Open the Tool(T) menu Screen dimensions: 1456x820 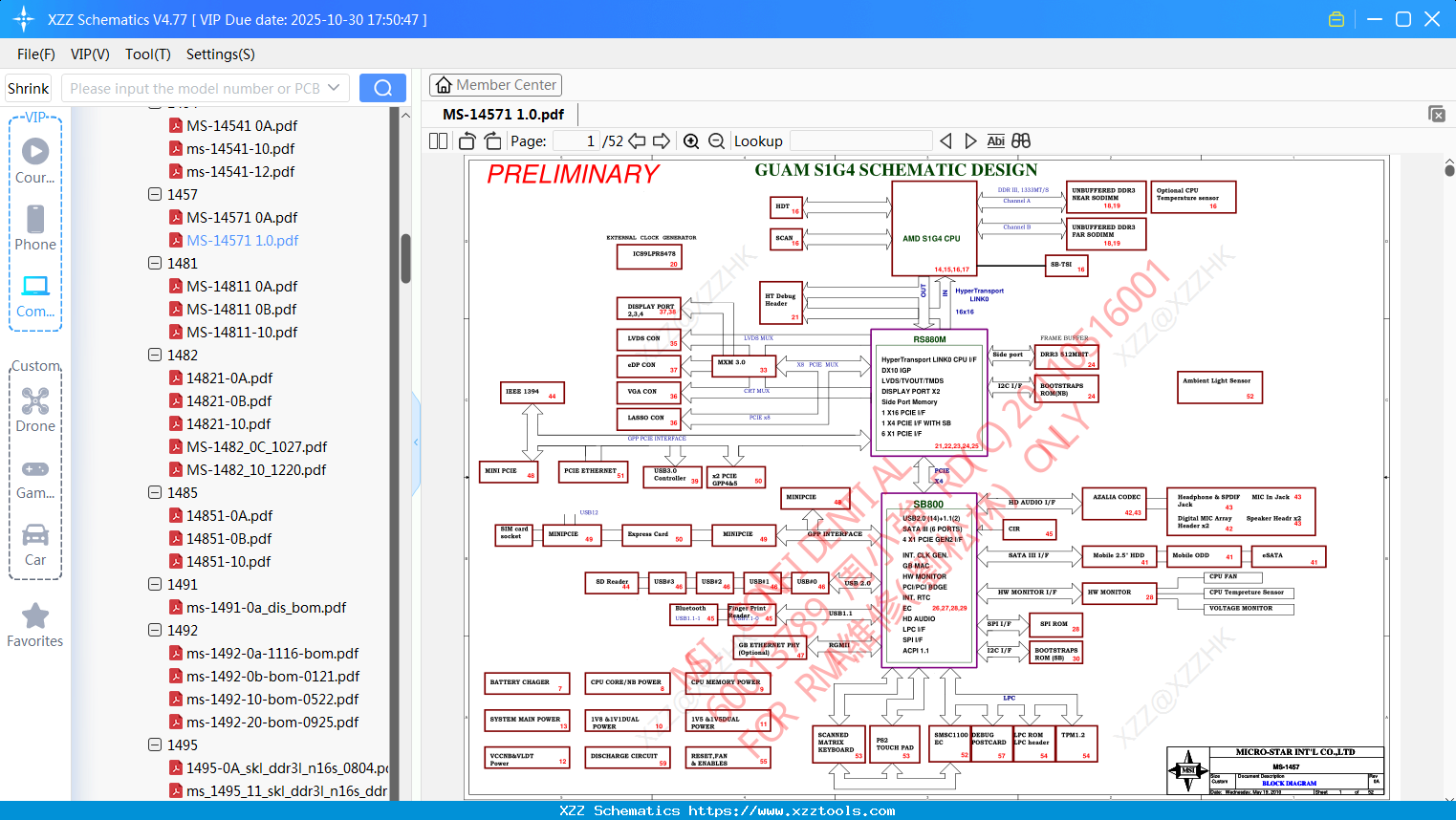coord(148,54)
